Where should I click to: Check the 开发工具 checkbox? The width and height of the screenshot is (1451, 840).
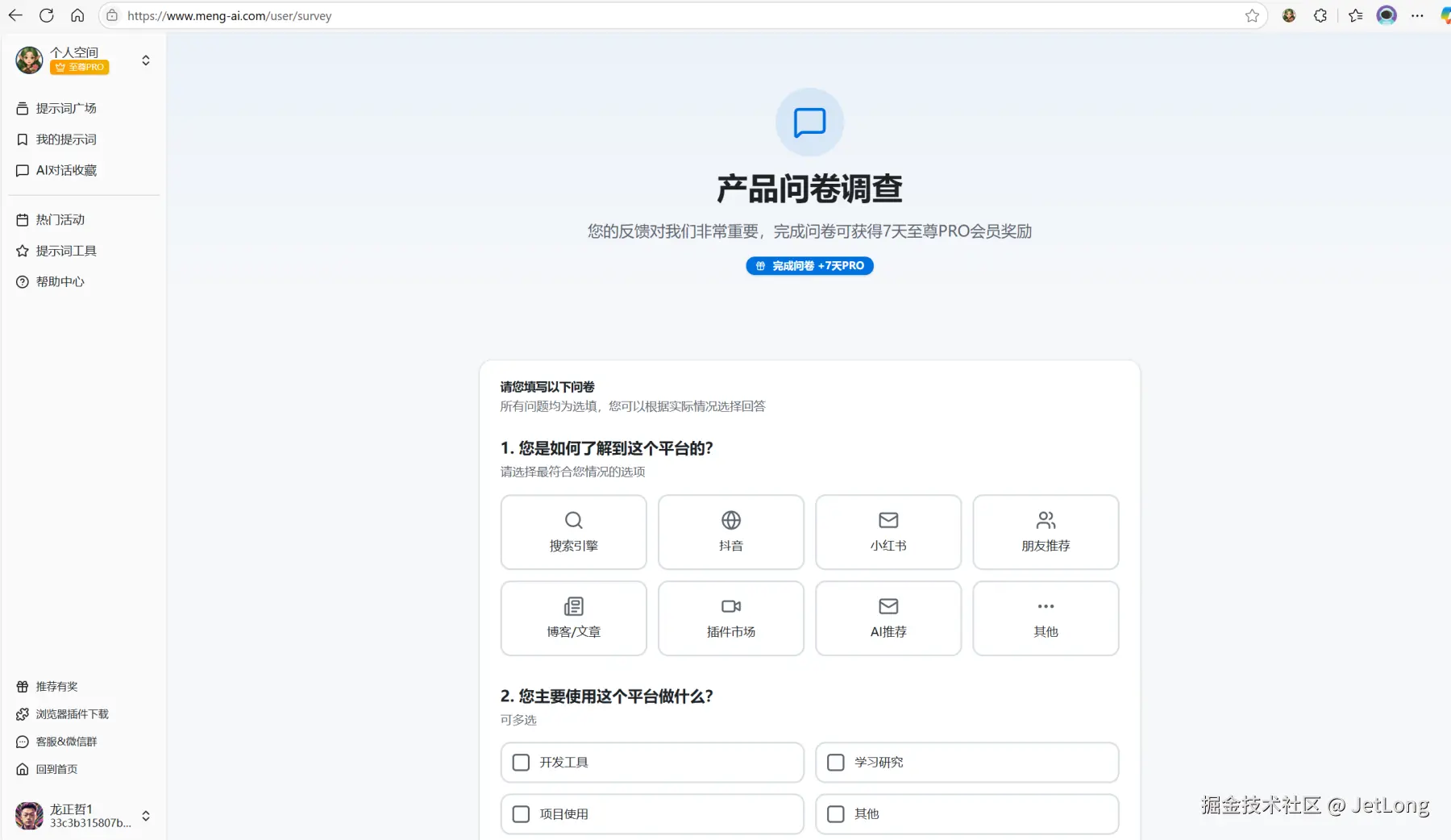[x=522, y=763]
